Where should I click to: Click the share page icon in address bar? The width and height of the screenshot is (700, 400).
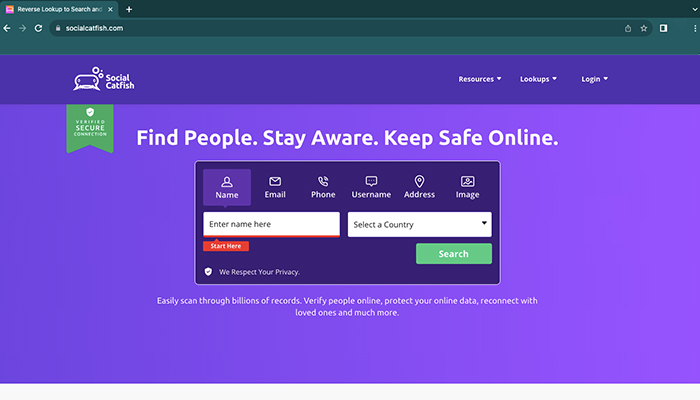pyautogui.click(x=628, y=28)
